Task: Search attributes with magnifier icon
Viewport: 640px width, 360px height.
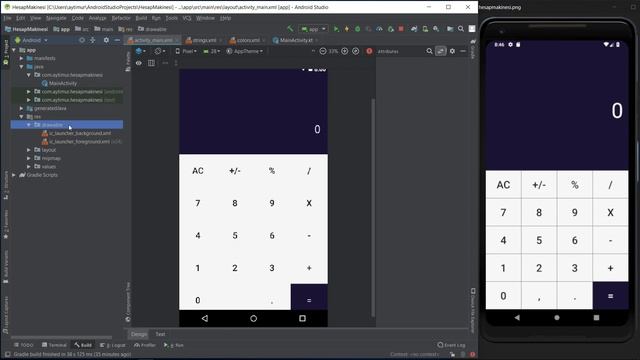Action: [429, 51]
